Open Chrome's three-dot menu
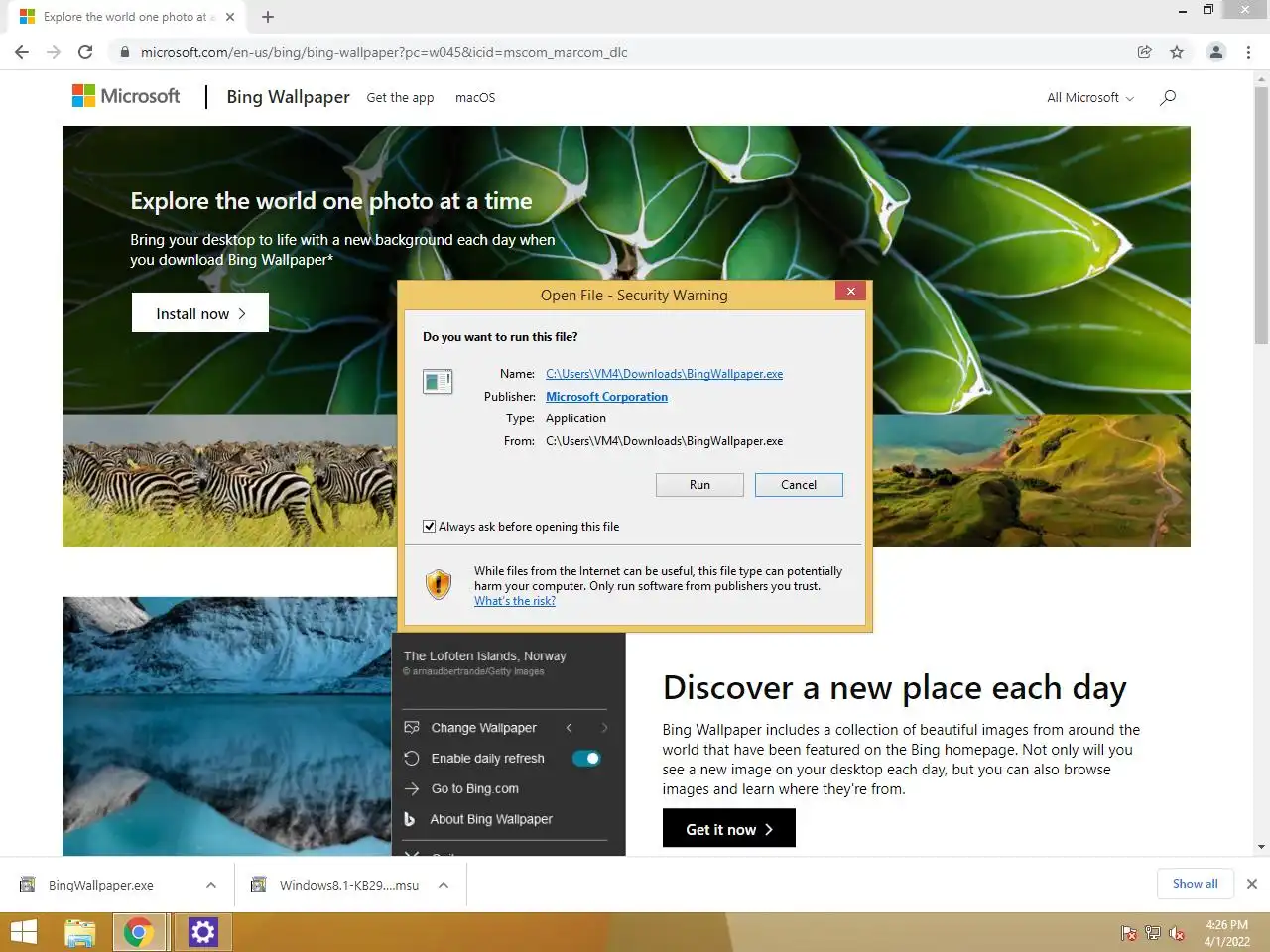Screen dimensions: 1270x952 coord(1248,52)
